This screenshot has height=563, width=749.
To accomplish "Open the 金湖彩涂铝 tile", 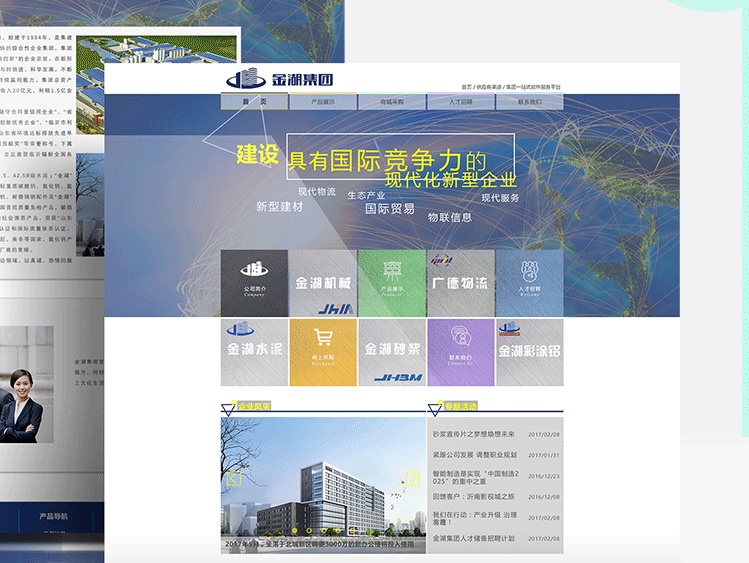I will 529,352.
